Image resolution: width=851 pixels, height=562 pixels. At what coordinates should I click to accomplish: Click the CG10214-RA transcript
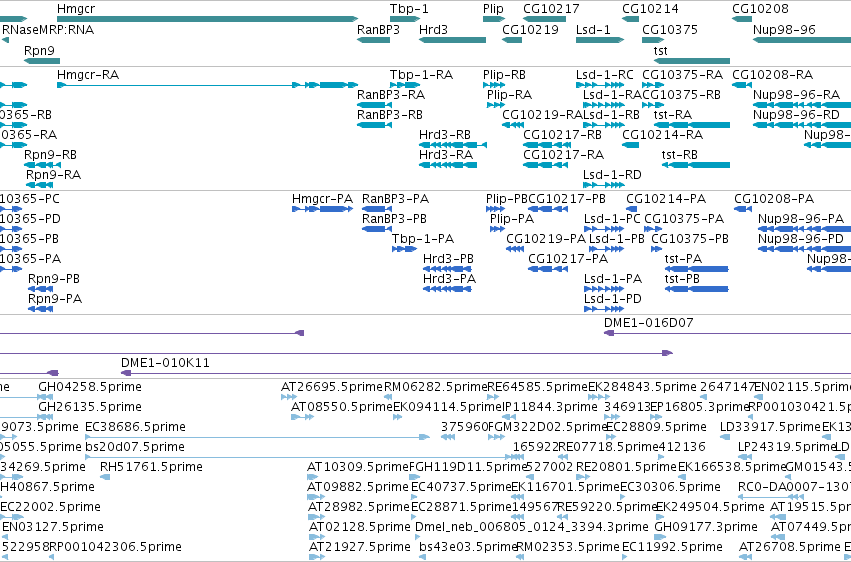pyautogui.click(x=631, y=145)
